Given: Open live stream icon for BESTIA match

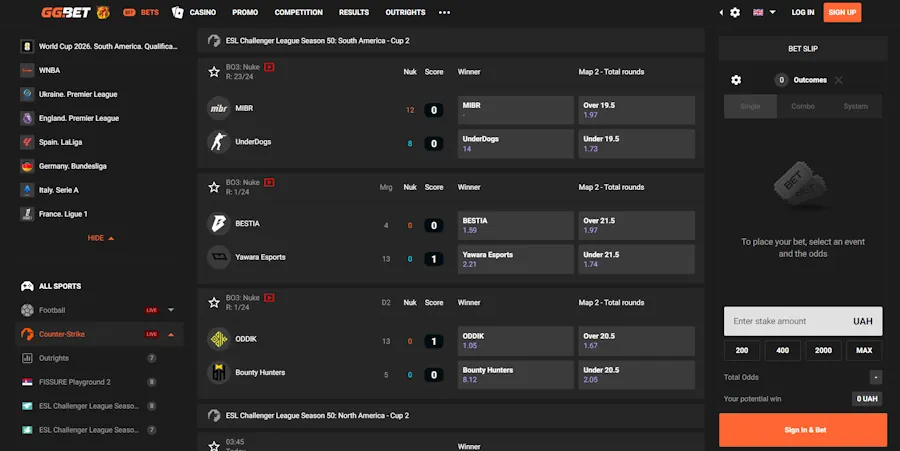Looking at the screenshot, I should click(269, 182).
